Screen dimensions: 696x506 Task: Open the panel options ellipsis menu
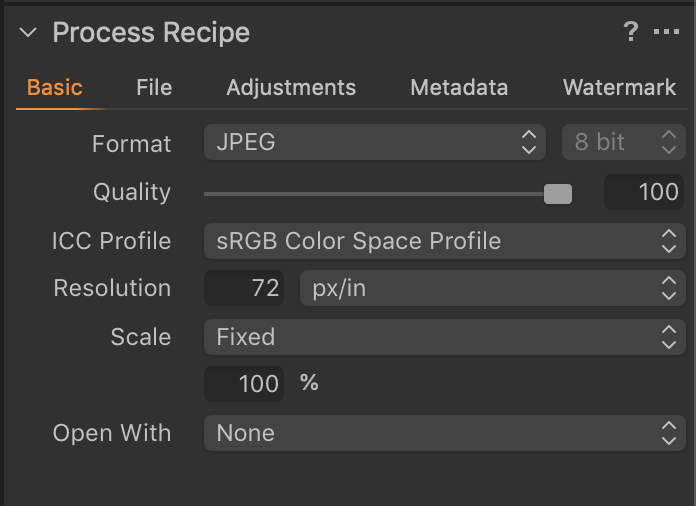click(666, 32)
